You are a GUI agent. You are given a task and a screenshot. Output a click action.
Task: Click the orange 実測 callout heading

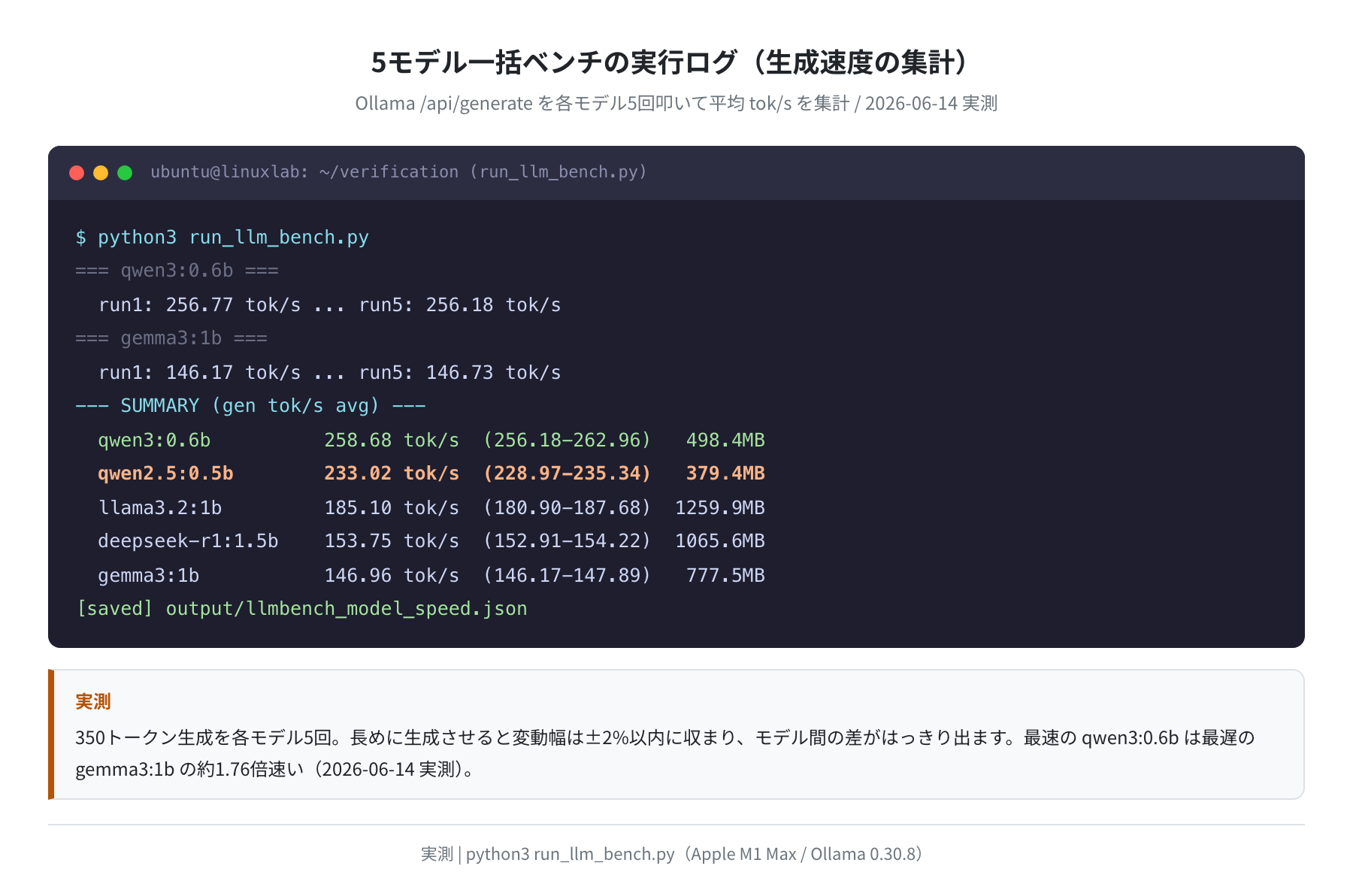point(93,701)
